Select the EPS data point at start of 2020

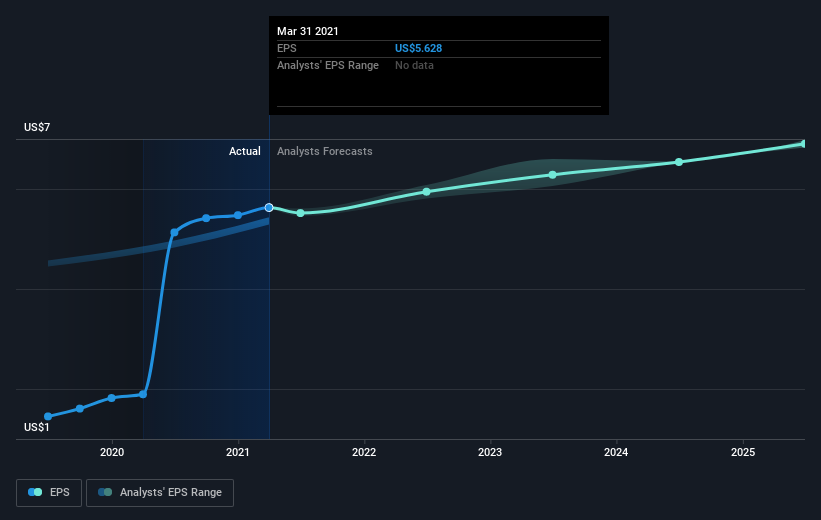tap(111, 398)
